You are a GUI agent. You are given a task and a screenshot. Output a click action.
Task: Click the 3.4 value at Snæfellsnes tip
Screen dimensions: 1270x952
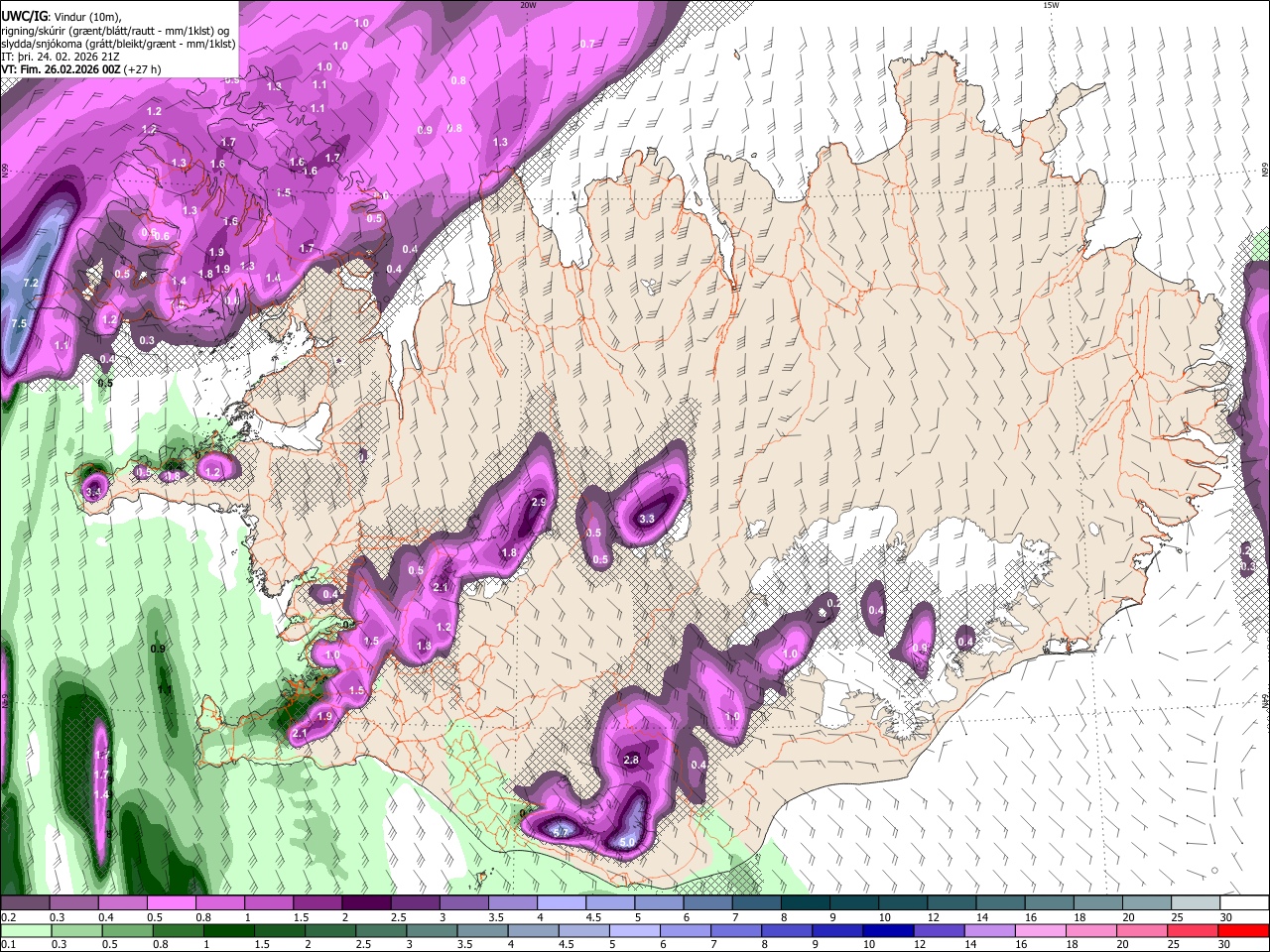94,491
